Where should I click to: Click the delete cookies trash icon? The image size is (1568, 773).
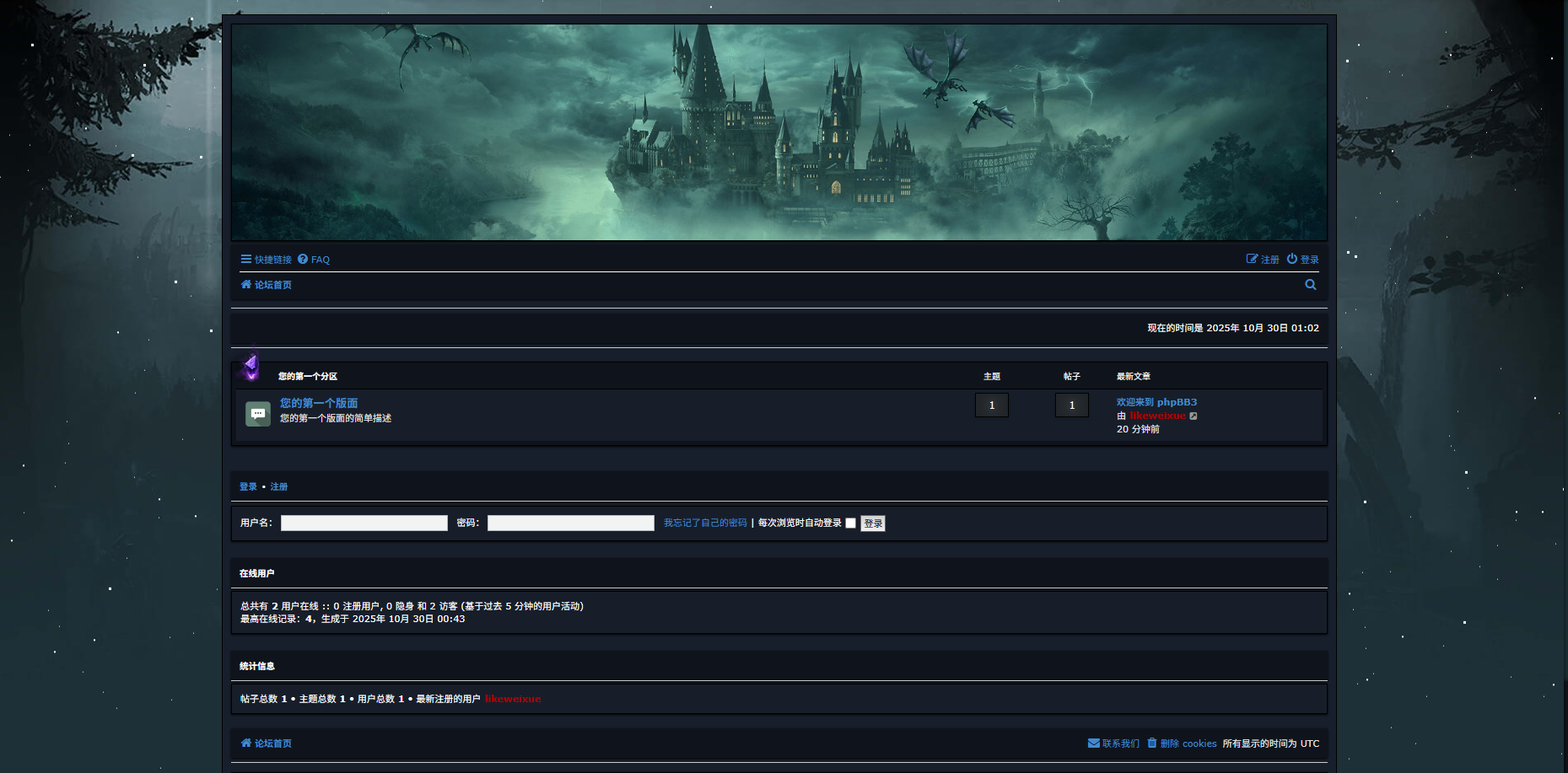pos(1151,743)
